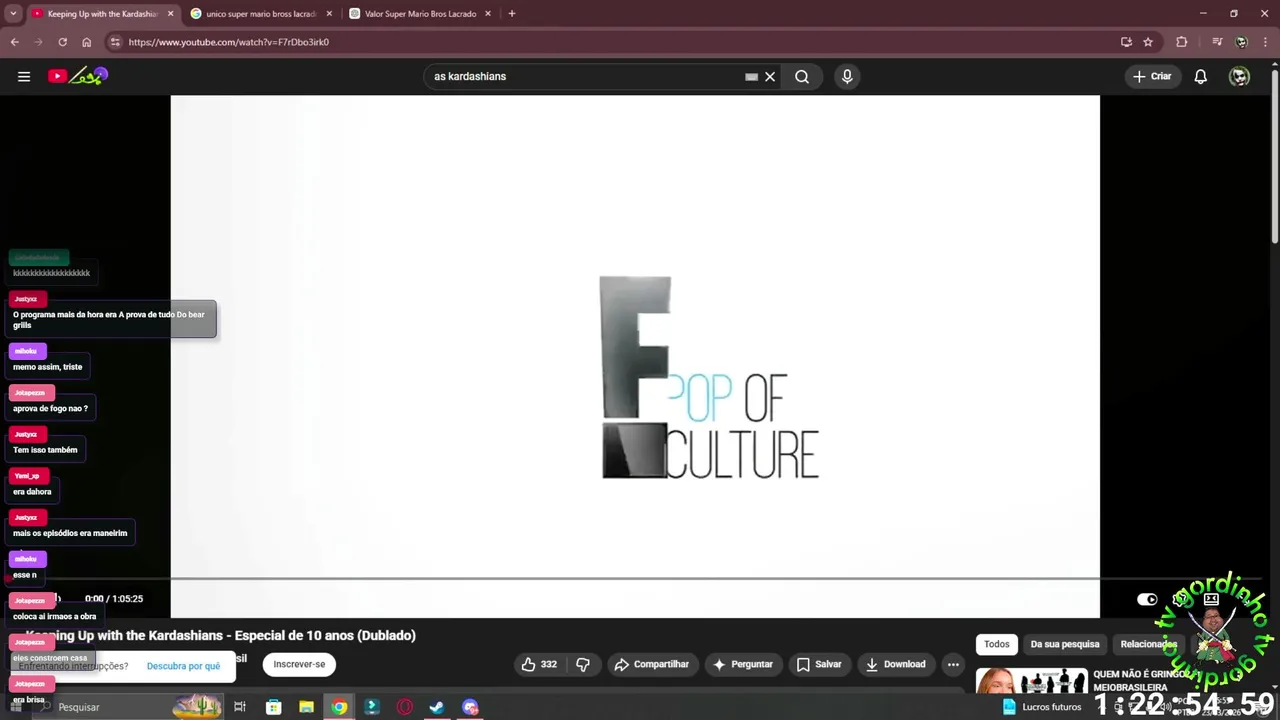The width and height of the screenshot is (1280, 720).
Task: Click the Descubra por quê link
Action: pos(183,666)
